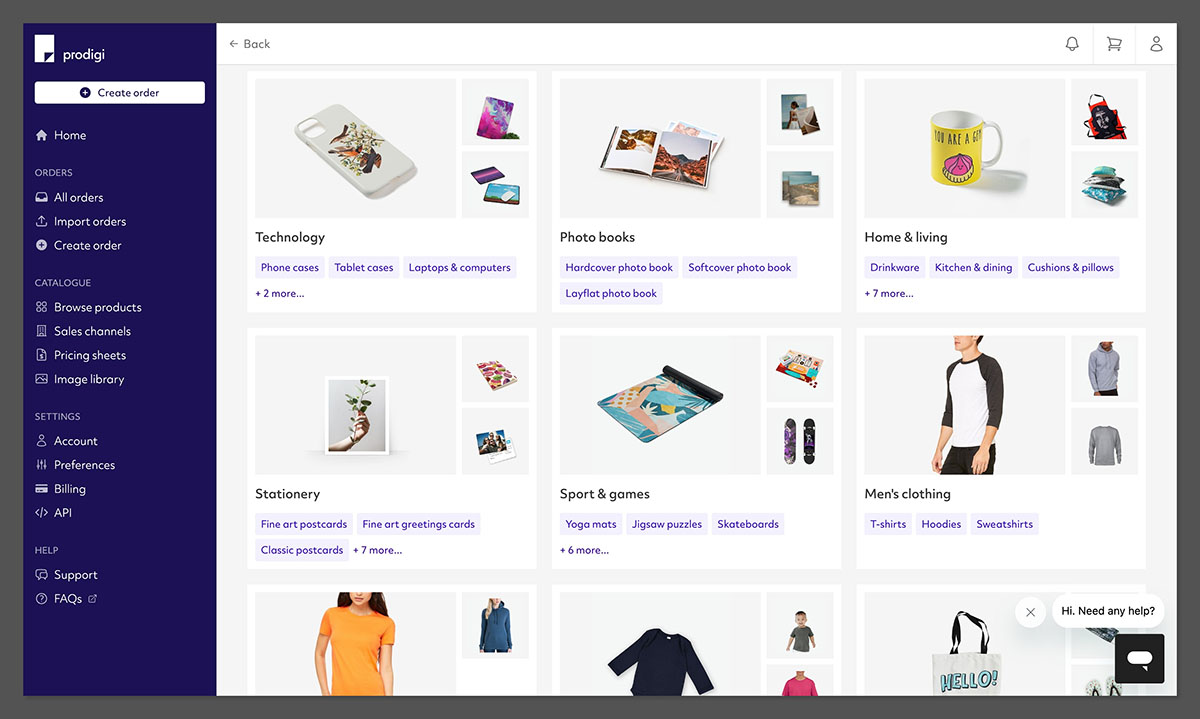Click the Create order button
The image size is (1200, 719).
pos(119,92)
